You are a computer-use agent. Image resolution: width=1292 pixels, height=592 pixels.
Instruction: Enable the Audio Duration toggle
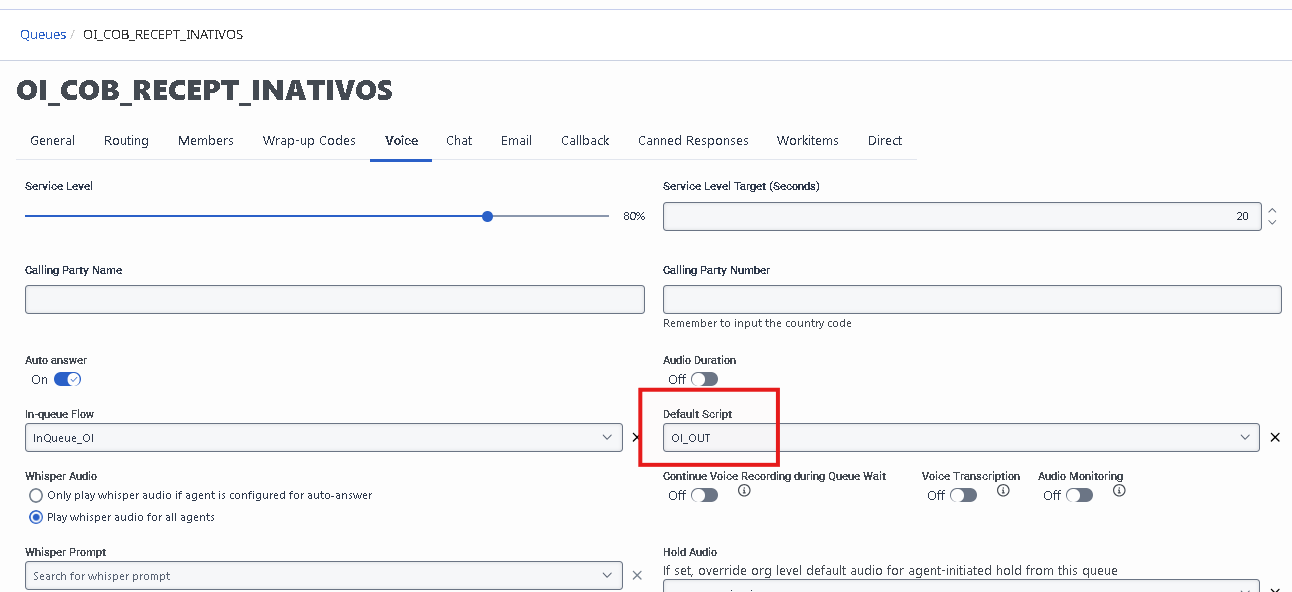[x=704, y=379]
